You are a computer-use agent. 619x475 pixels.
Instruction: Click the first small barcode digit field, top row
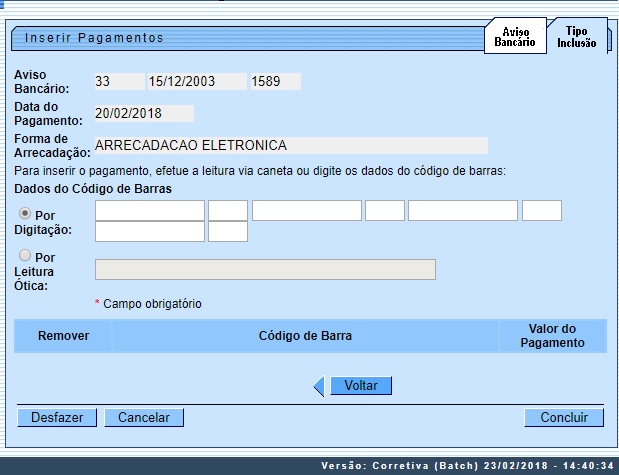[x=228, y=210]
